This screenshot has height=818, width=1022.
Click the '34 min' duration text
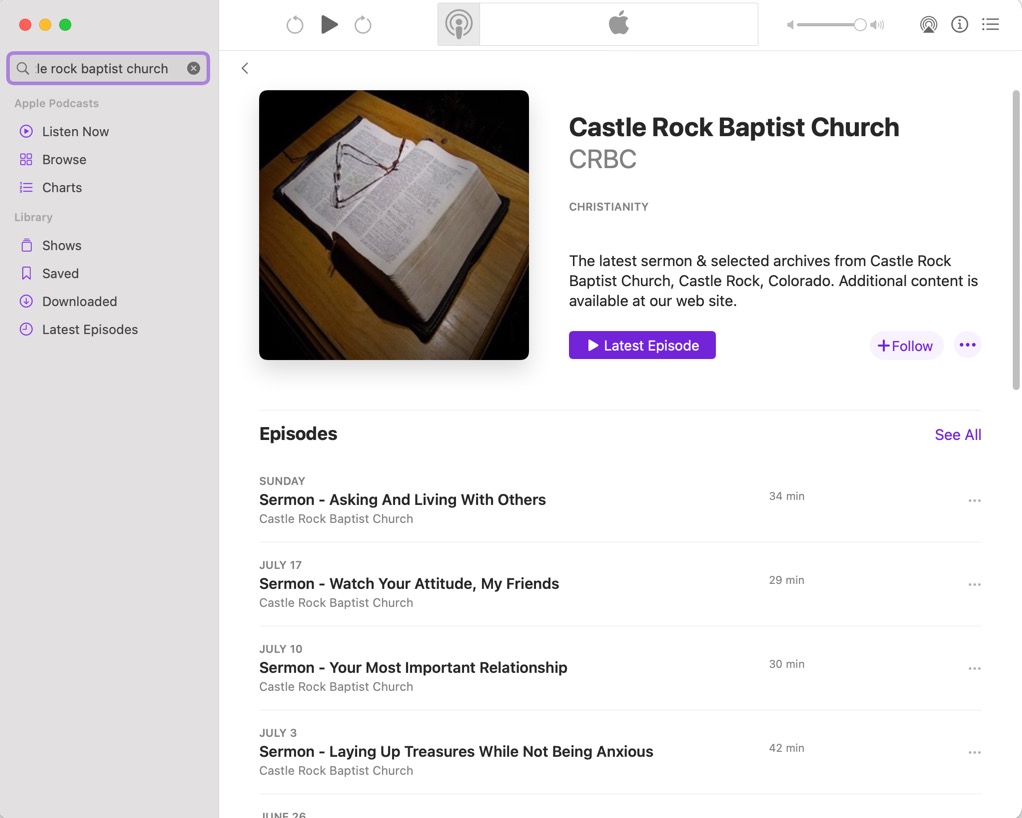coord(786,496)
